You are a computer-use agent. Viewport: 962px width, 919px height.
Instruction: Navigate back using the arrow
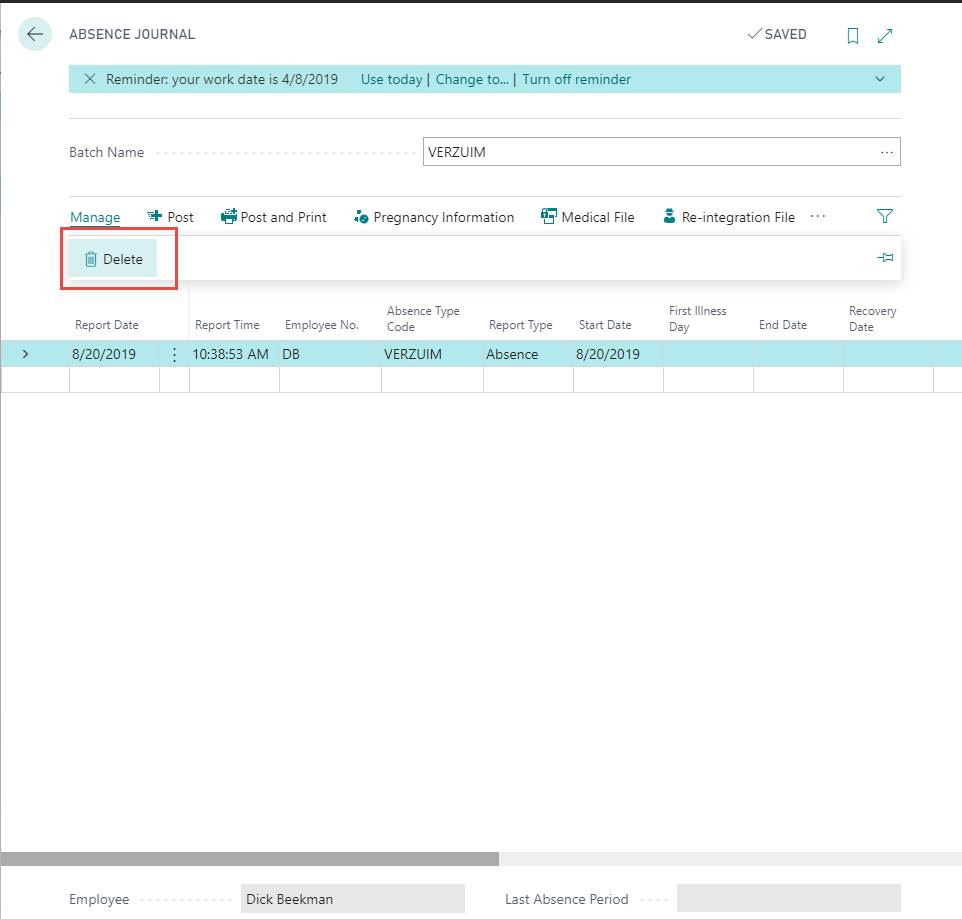point(34,33)
